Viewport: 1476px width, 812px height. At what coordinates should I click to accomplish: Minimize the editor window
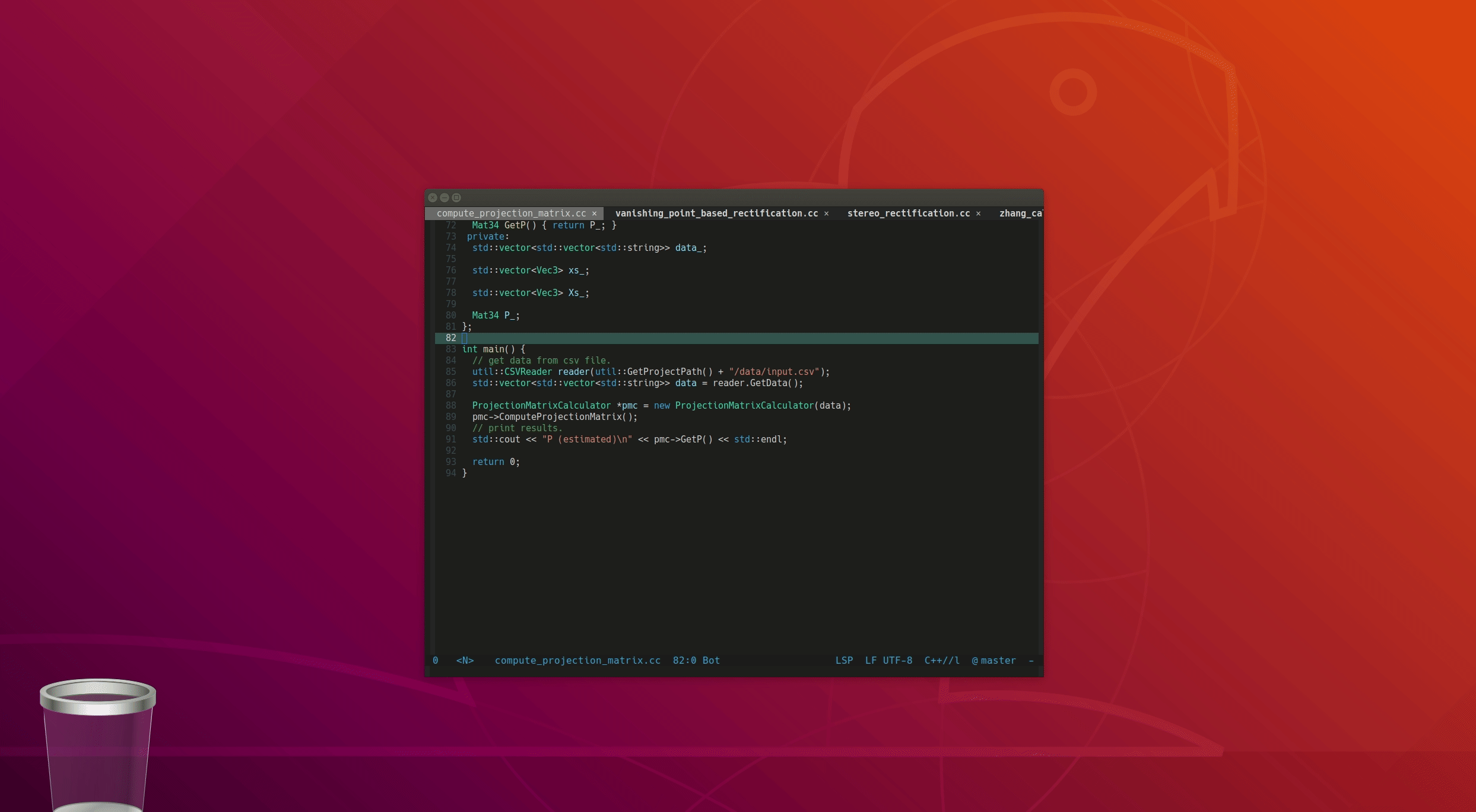pos(445,198)
